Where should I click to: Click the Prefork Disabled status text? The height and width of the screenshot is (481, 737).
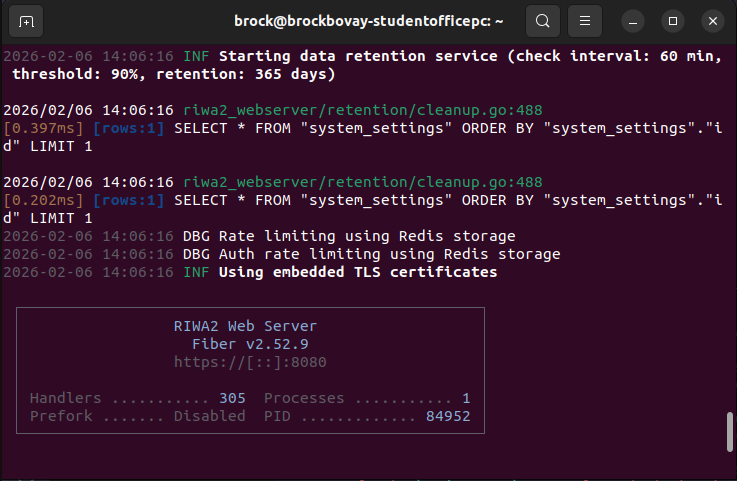137,416
